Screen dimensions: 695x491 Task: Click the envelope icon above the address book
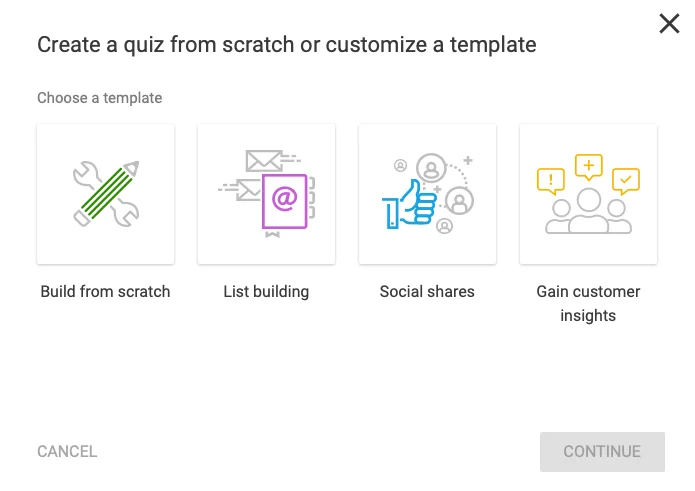click(x=263, y=160)
